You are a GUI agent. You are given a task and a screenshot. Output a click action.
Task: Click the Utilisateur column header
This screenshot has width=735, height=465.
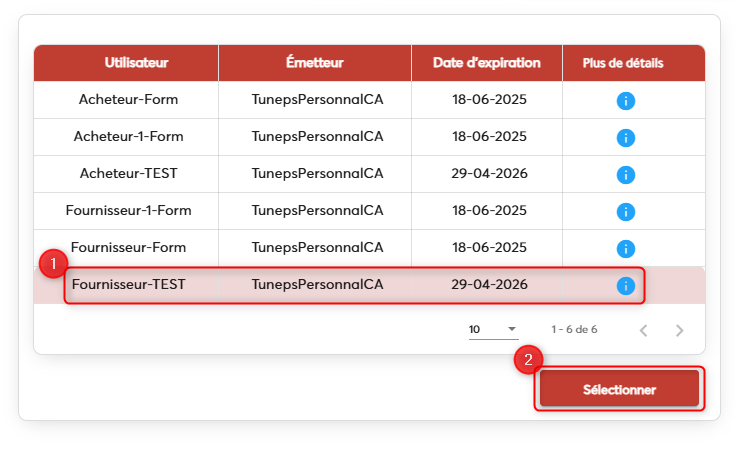click(136, 63)
